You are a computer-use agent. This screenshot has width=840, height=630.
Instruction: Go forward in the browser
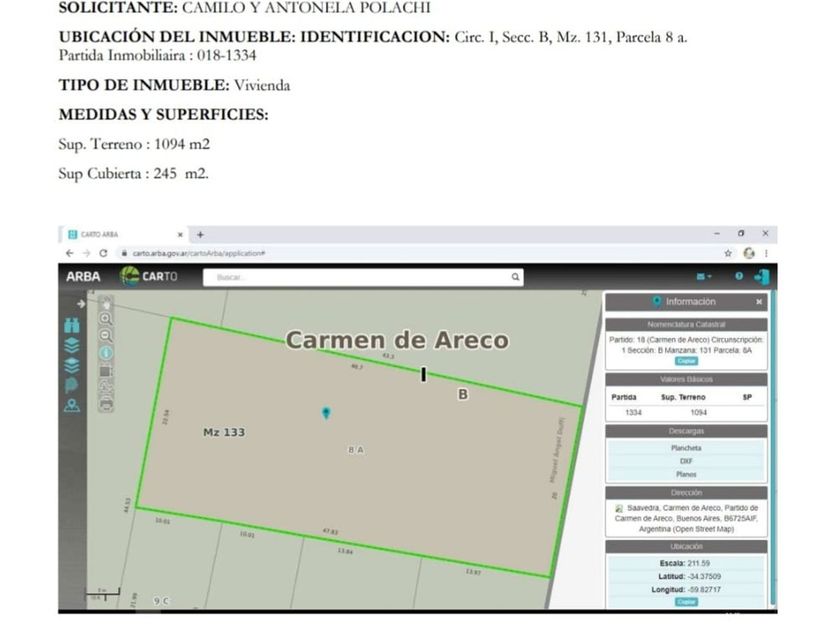[x=86, y=253]
